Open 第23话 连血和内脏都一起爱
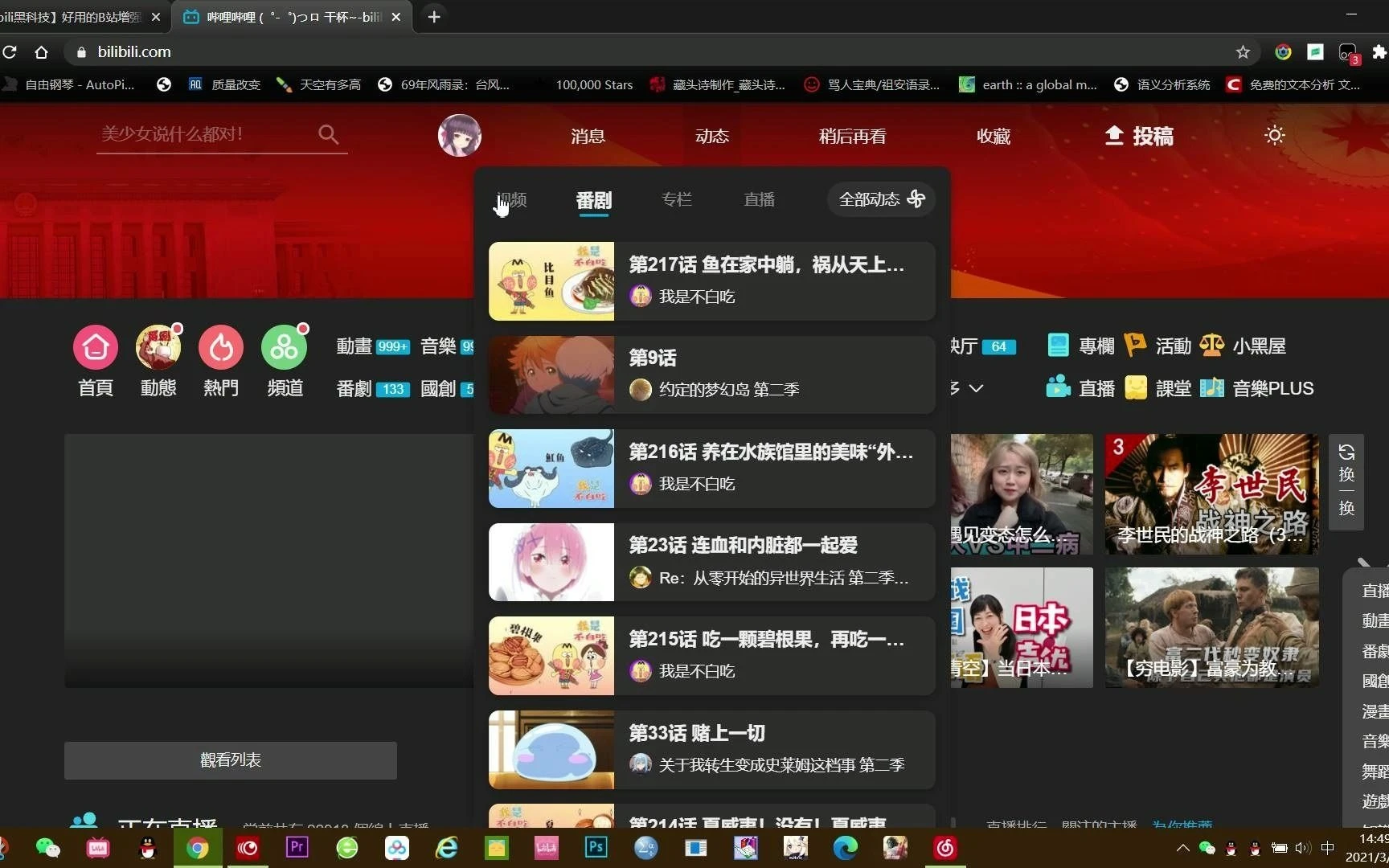The image size is (1389, 868). (711, 563)
